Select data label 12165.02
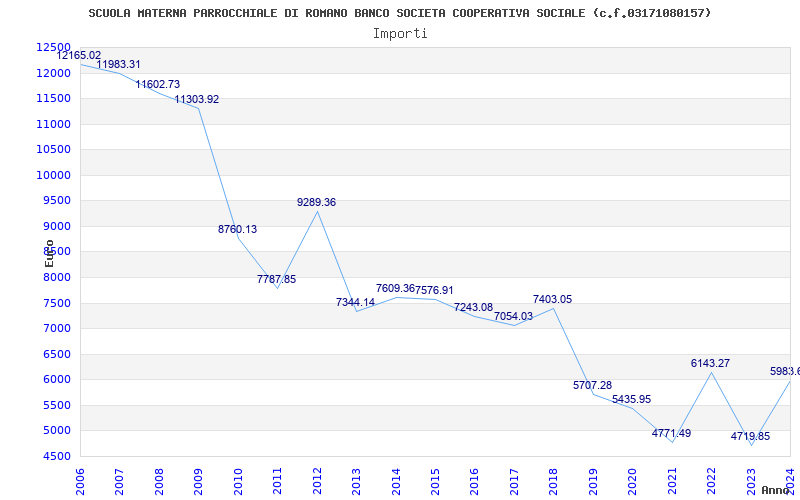Viewport: 800px width, 500px height. point(79,55)
